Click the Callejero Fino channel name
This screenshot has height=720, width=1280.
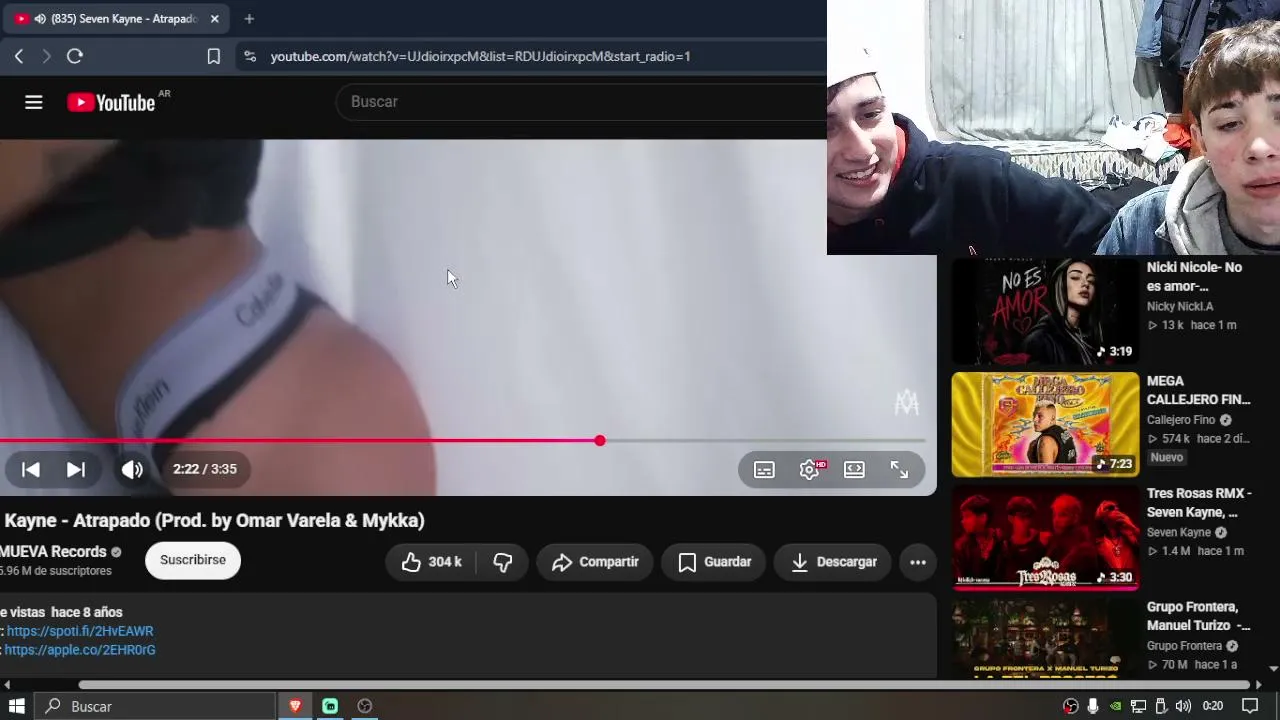[x=1181, y=420]
